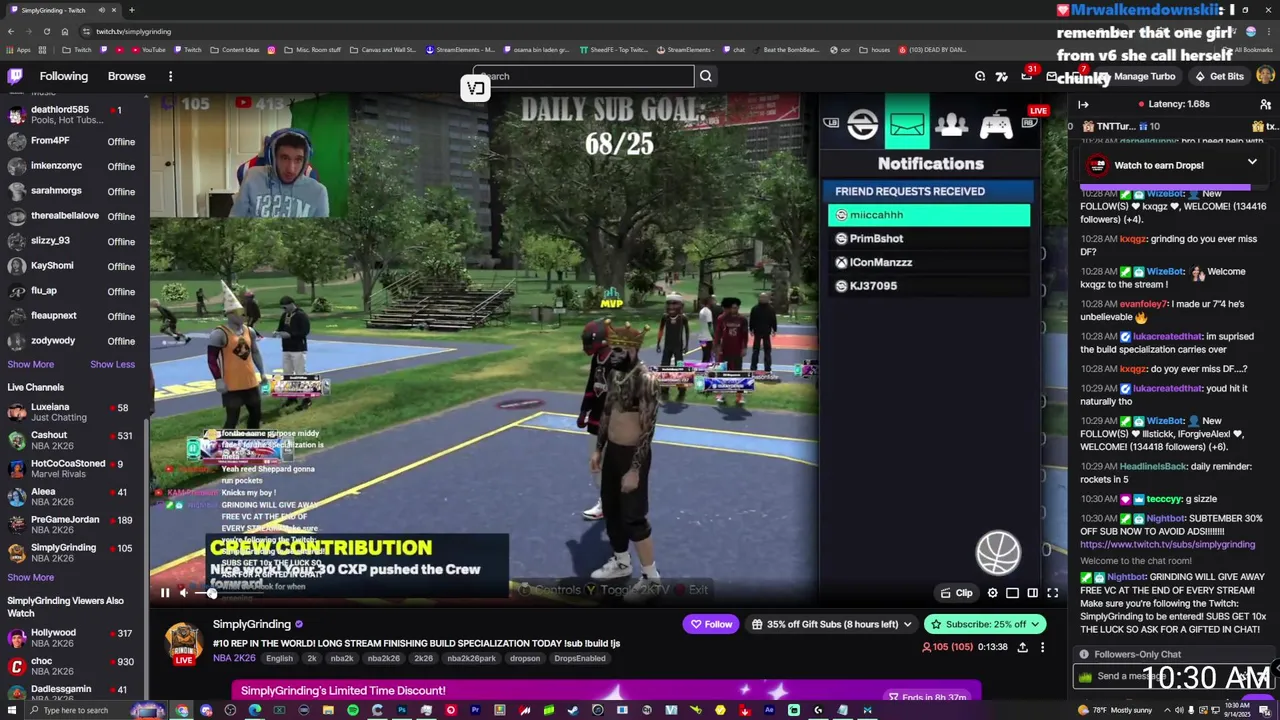The width and height of the screenshot is (1280, 720).
Task: Open a new browser tab
Action: click(x=133, y=10)
